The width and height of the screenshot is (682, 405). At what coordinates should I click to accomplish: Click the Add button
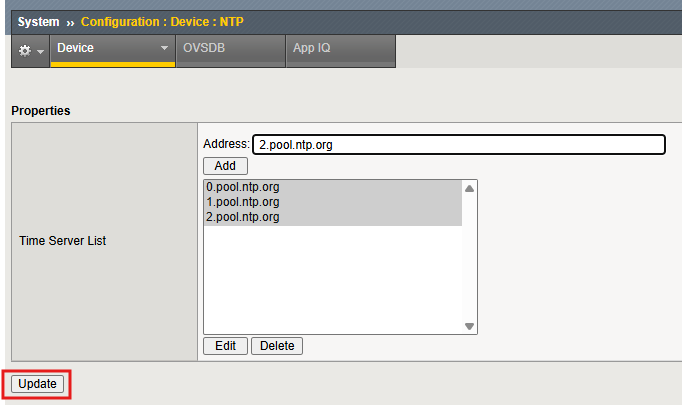[x=225, y=166]
